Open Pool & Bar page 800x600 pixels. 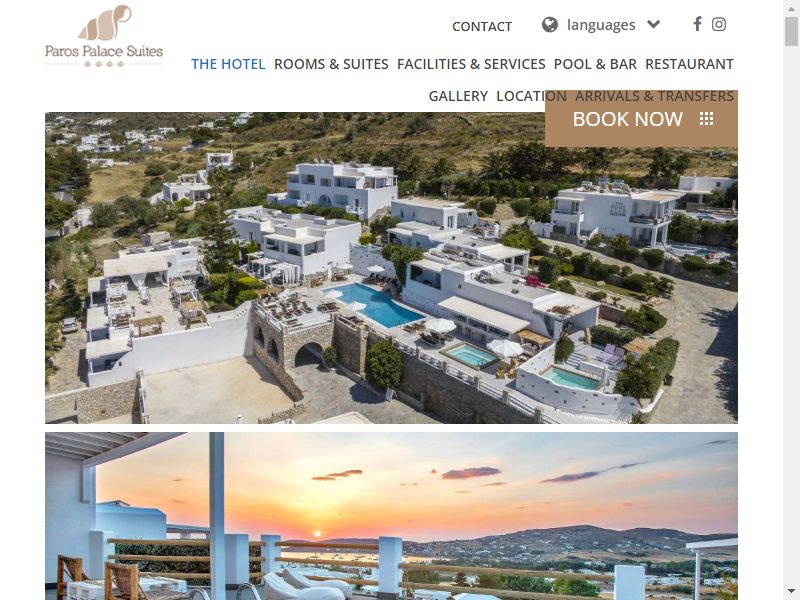595,64
